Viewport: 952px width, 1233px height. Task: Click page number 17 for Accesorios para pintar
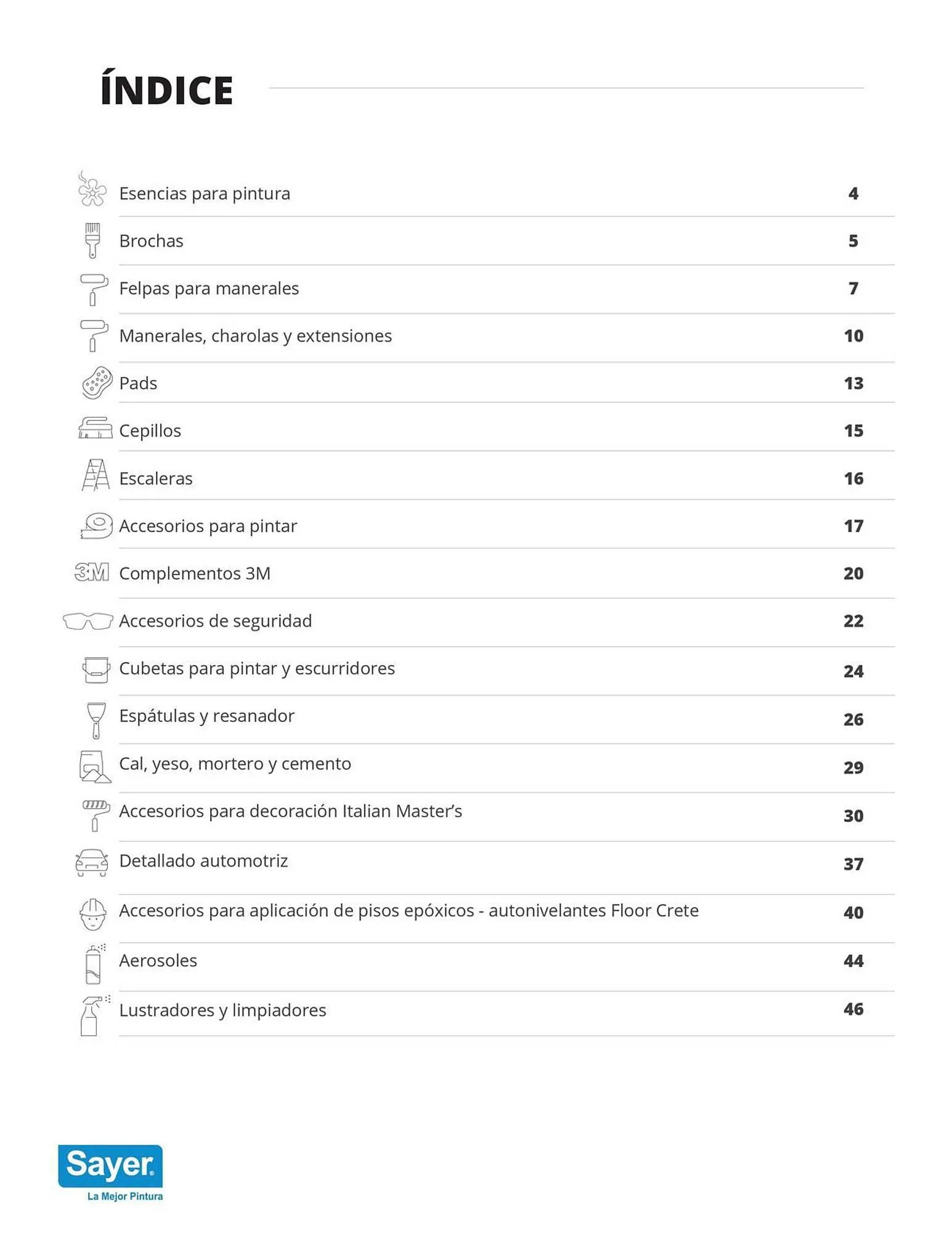[853, 526]
